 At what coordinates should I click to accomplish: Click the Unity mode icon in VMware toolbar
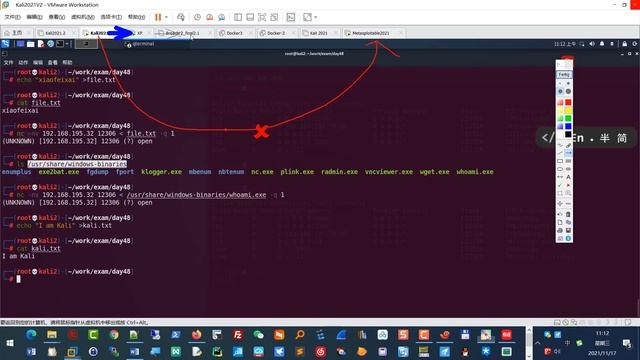coord(275,17)
